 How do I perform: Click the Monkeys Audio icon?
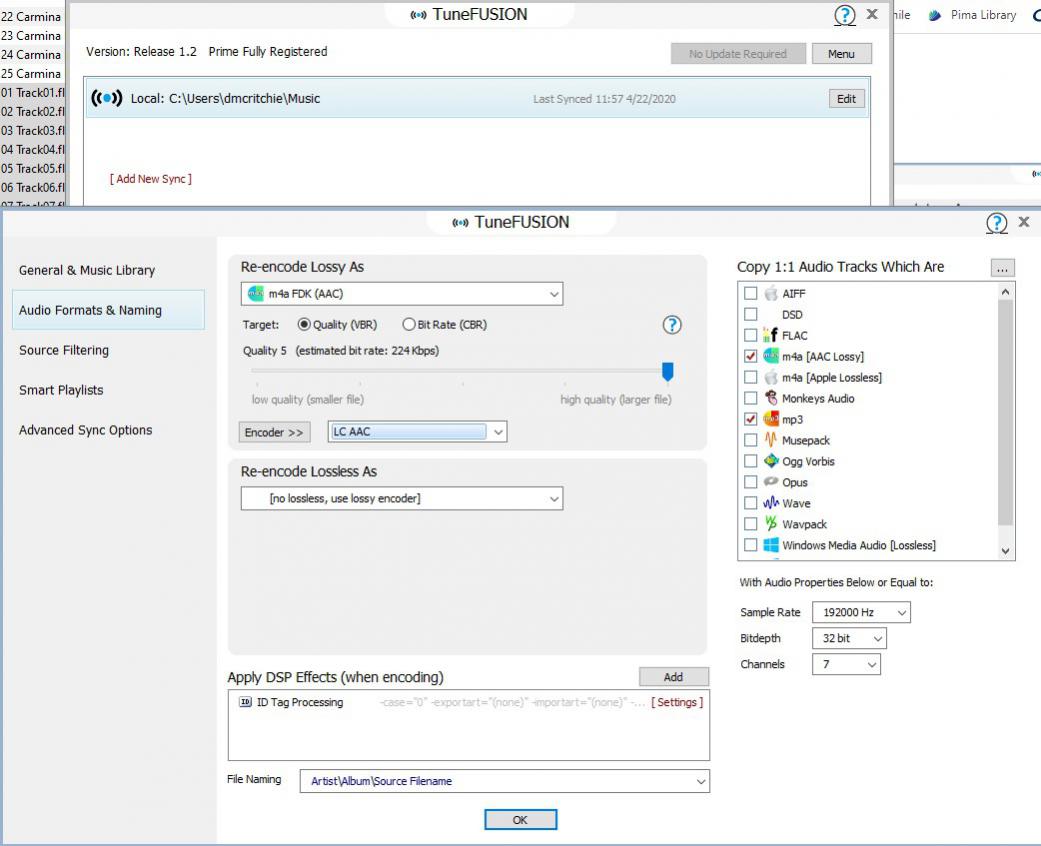[771, 399]
